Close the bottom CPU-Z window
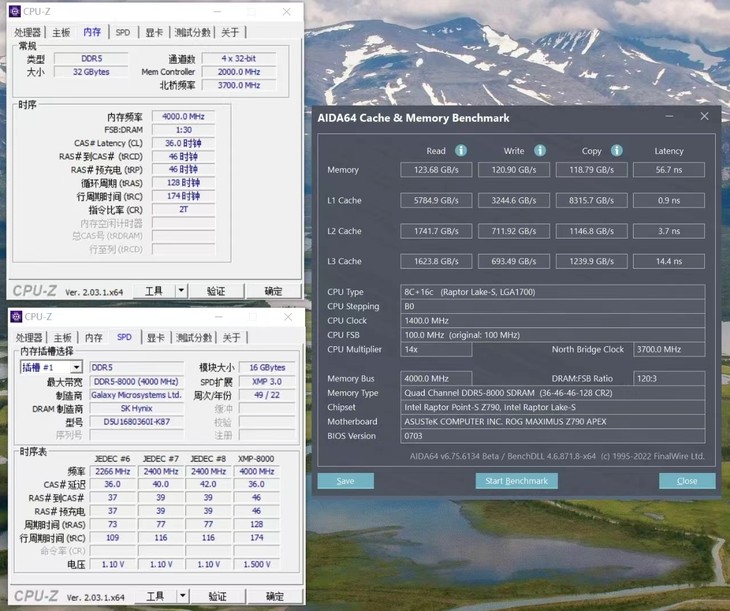The height and width of the screenshot is (611, 730). pyautogui.click(x=288, y=317)
